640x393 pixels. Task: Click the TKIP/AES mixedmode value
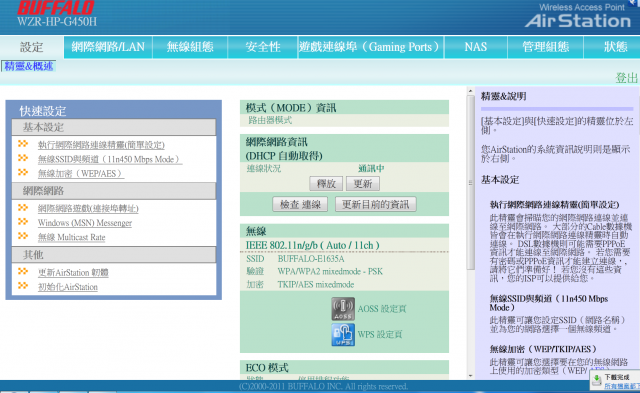pos(316,284)
